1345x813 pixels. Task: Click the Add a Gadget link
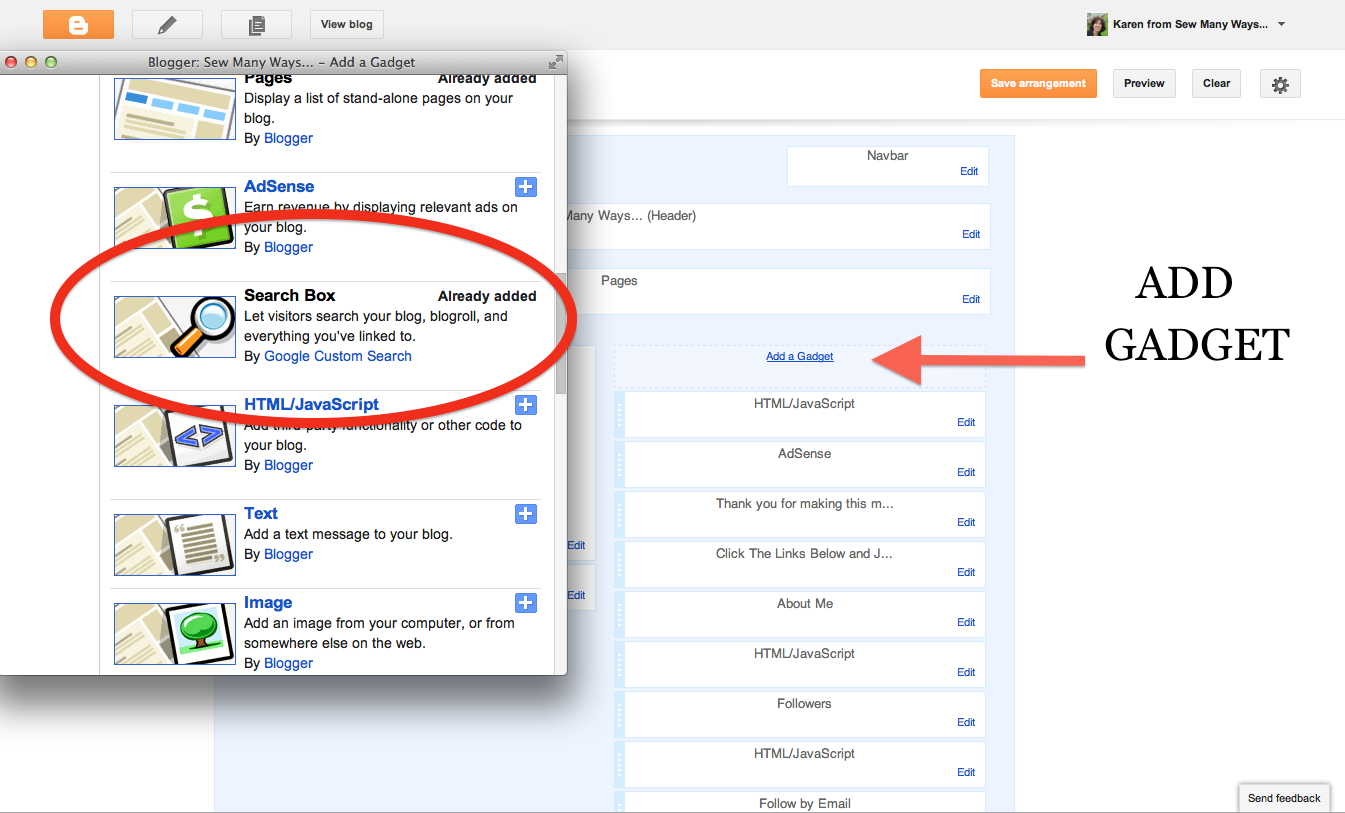click(799, 356)
